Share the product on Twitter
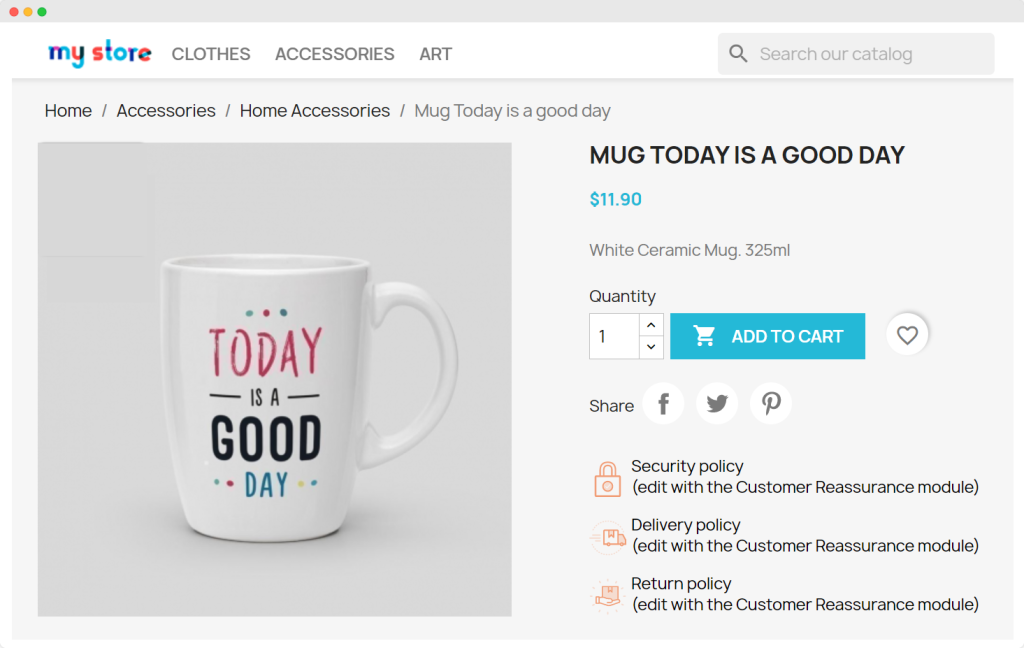 click(717, 404)
